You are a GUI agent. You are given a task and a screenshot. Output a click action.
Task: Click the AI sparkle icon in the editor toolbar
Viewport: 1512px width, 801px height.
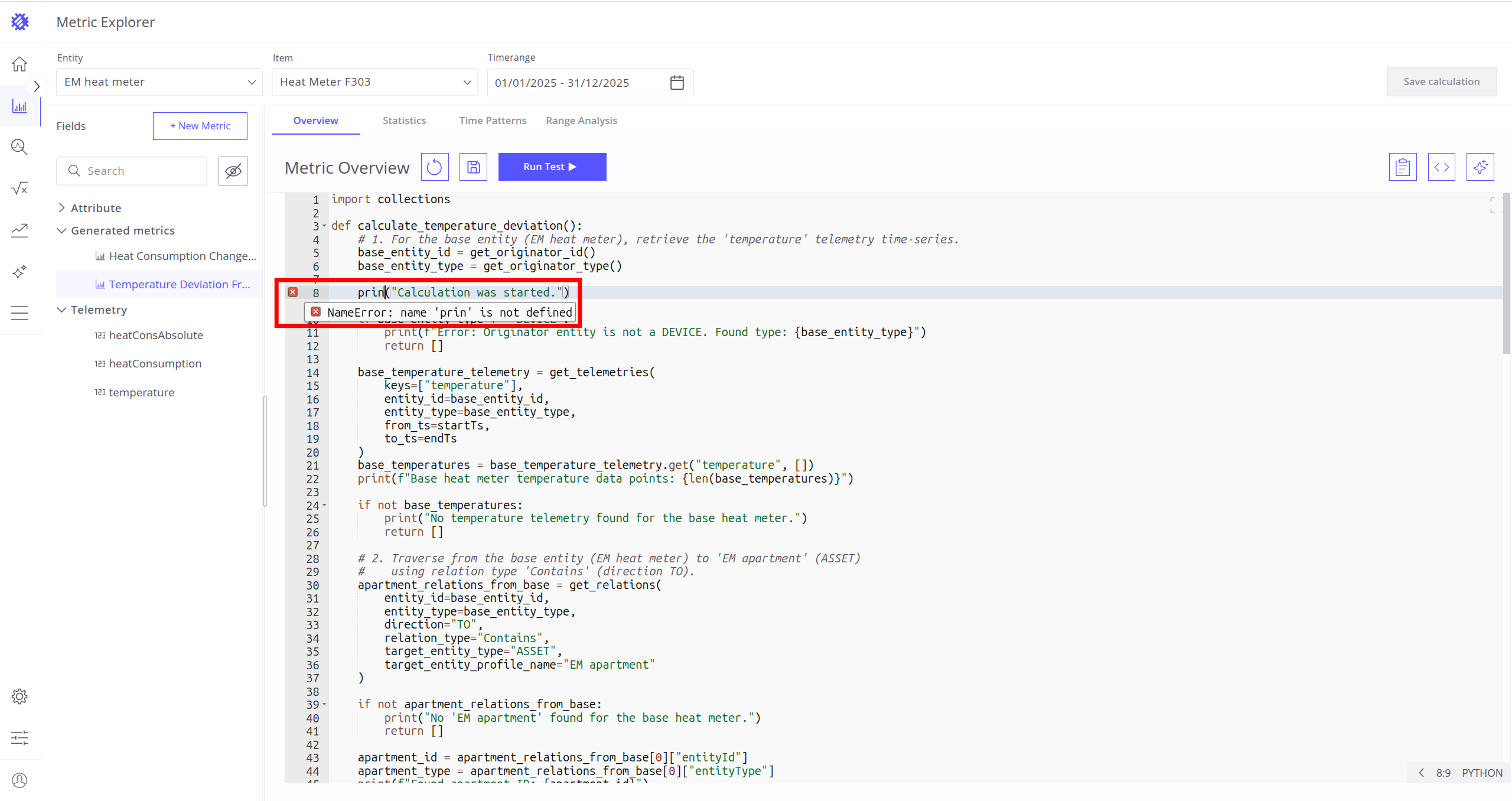[x=1480, y=167]
